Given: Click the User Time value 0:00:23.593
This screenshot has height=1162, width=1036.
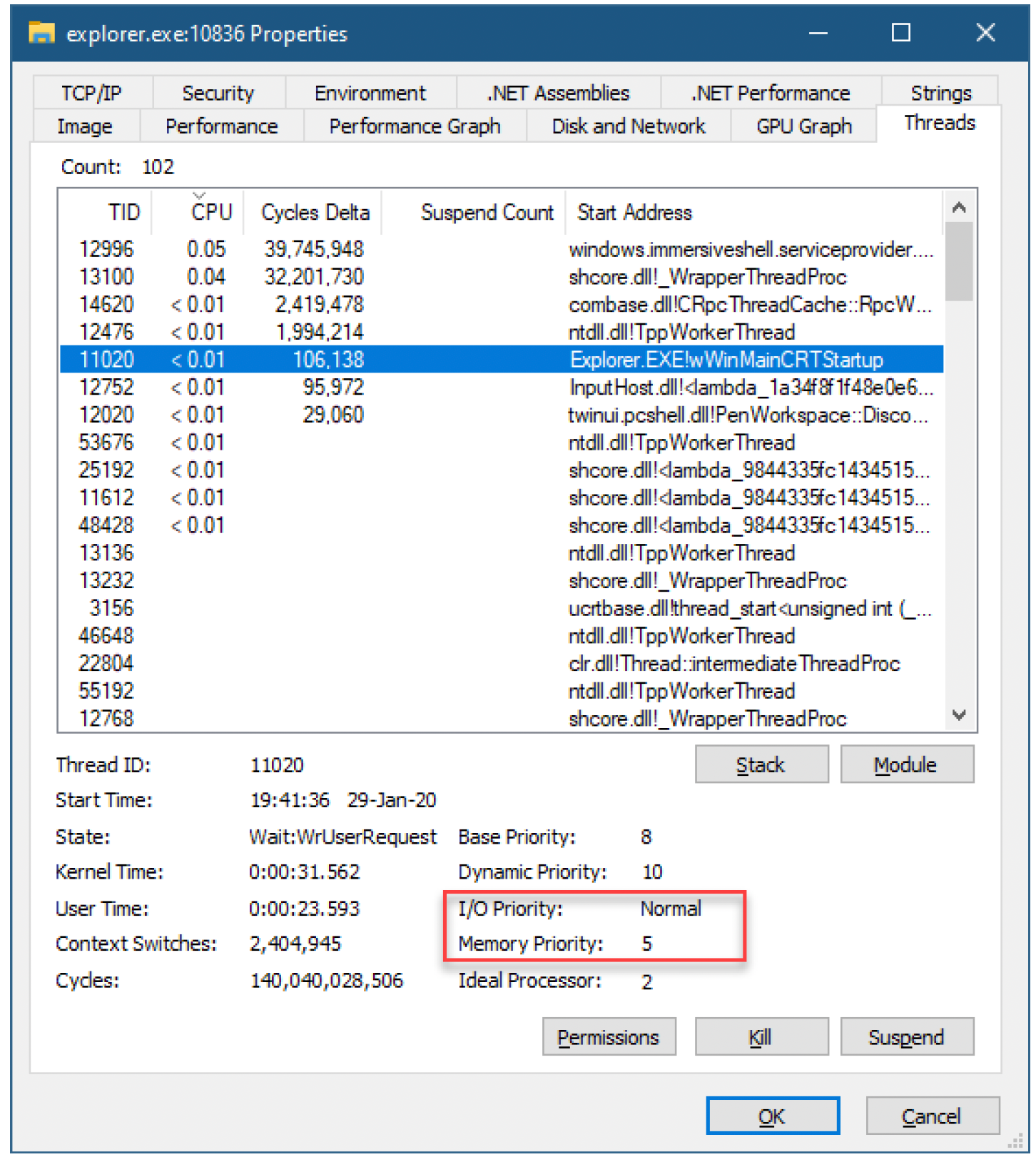Looking at the screenshot, I should (305, 909).
